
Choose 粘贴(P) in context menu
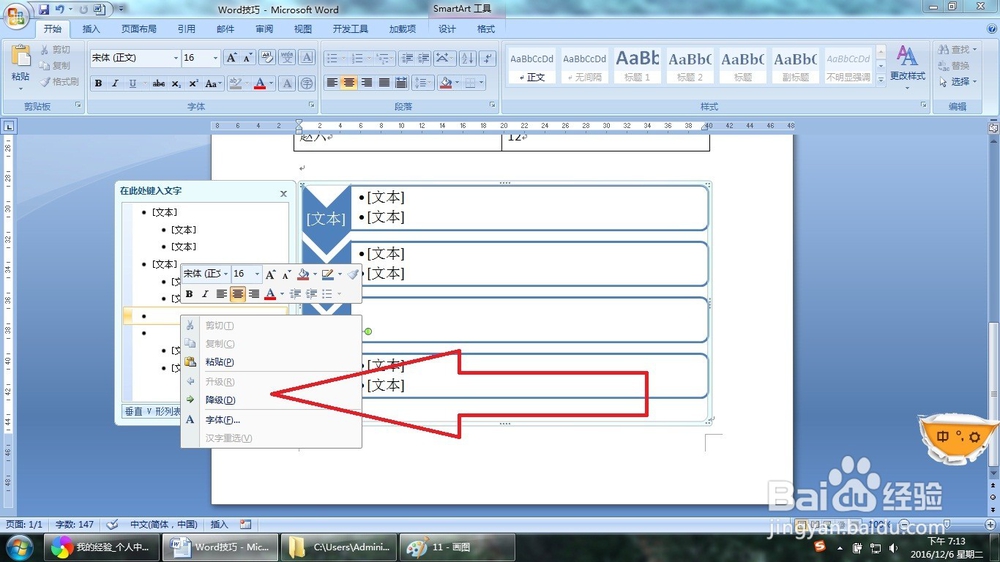(272, 362)
